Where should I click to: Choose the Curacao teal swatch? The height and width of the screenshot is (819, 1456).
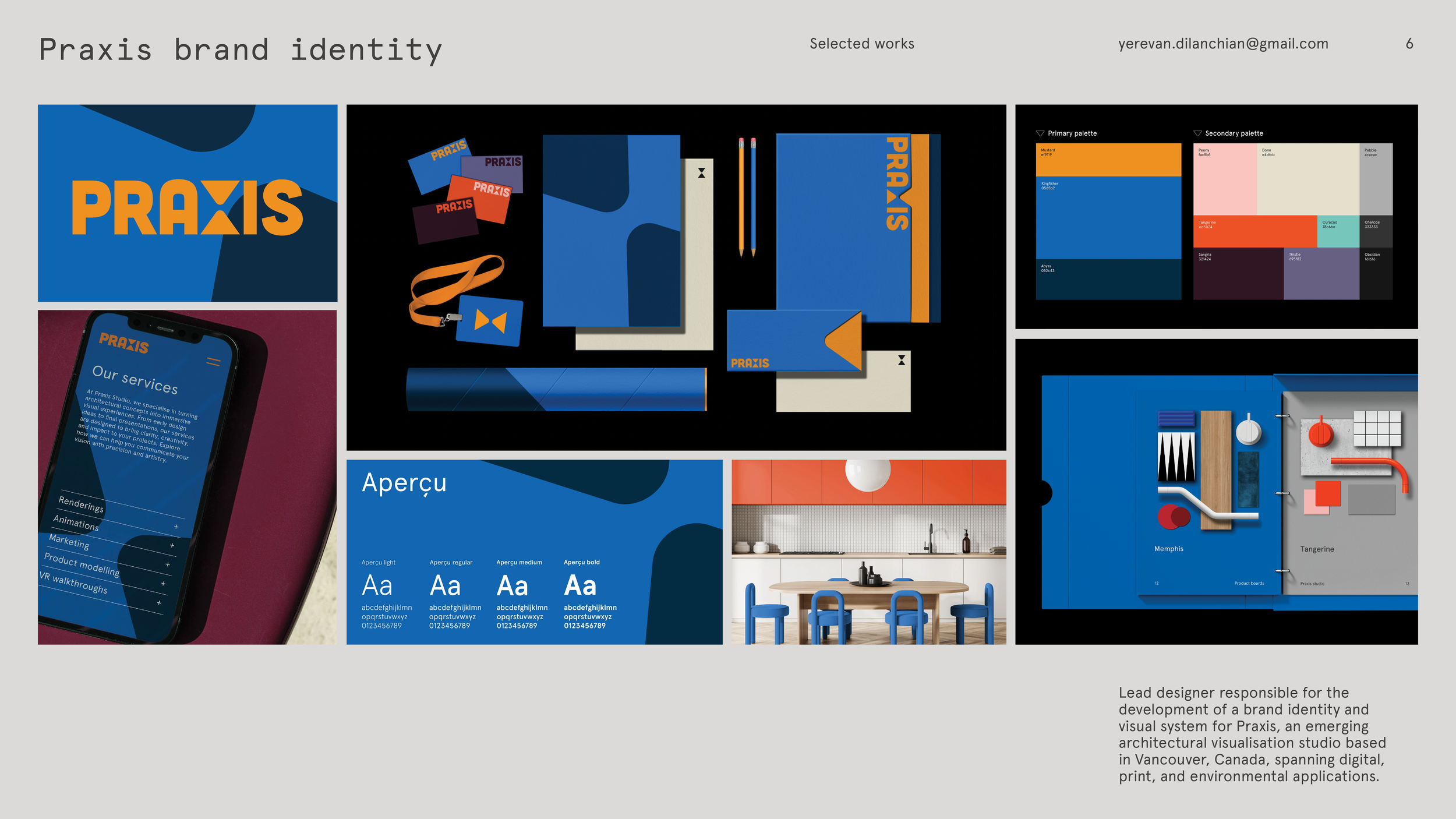(1338, 232)
